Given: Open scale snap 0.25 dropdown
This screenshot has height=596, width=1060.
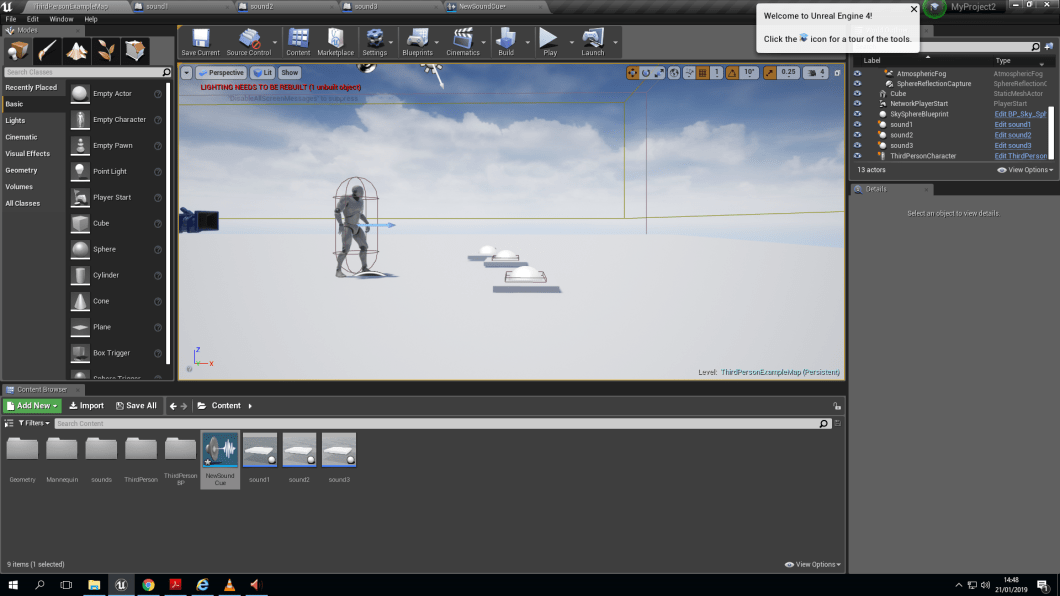Looking at the screenshot, I should click(788, 72).
